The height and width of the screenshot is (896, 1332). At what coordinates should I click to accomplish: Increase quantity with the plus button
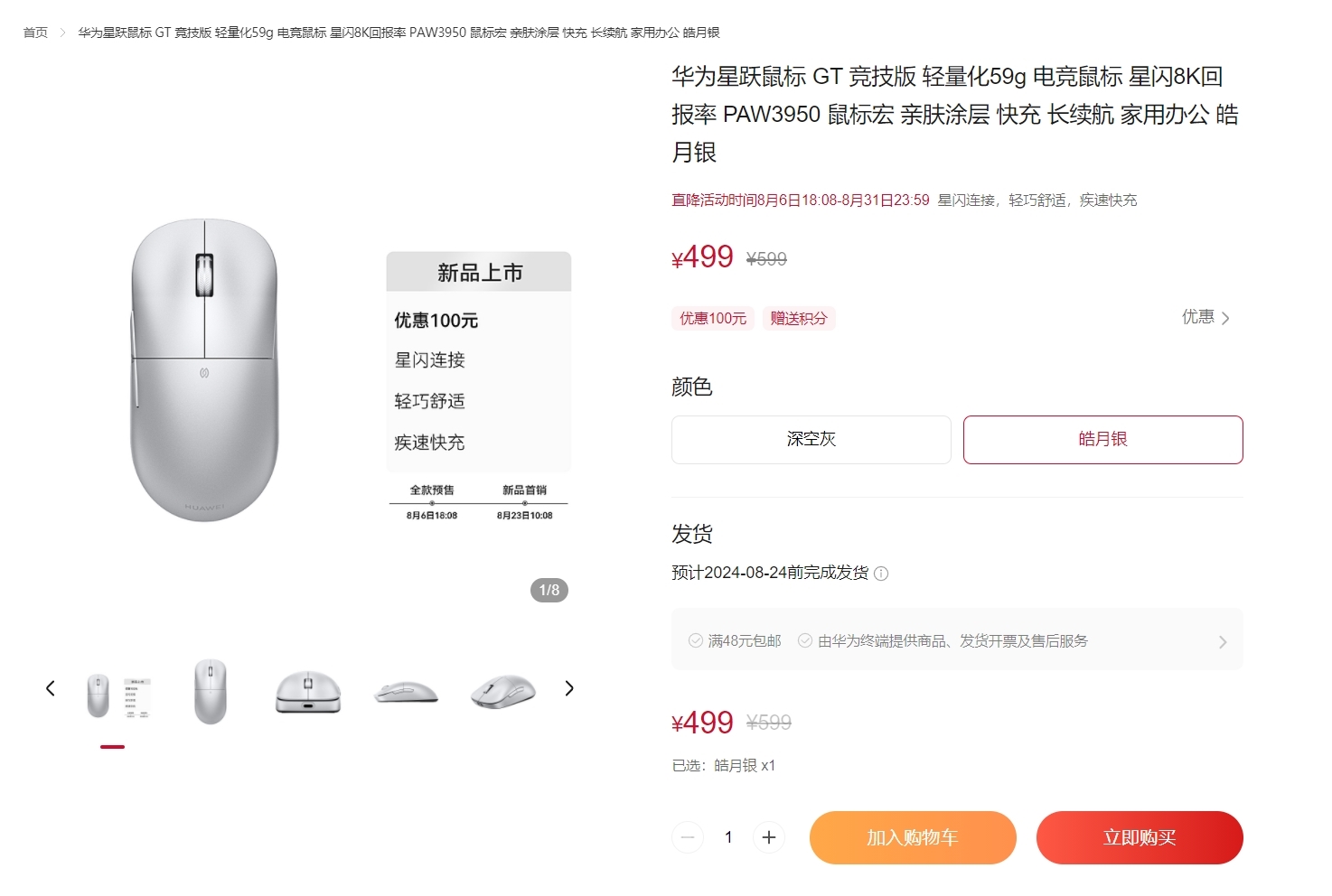click(x=769, y=837)
